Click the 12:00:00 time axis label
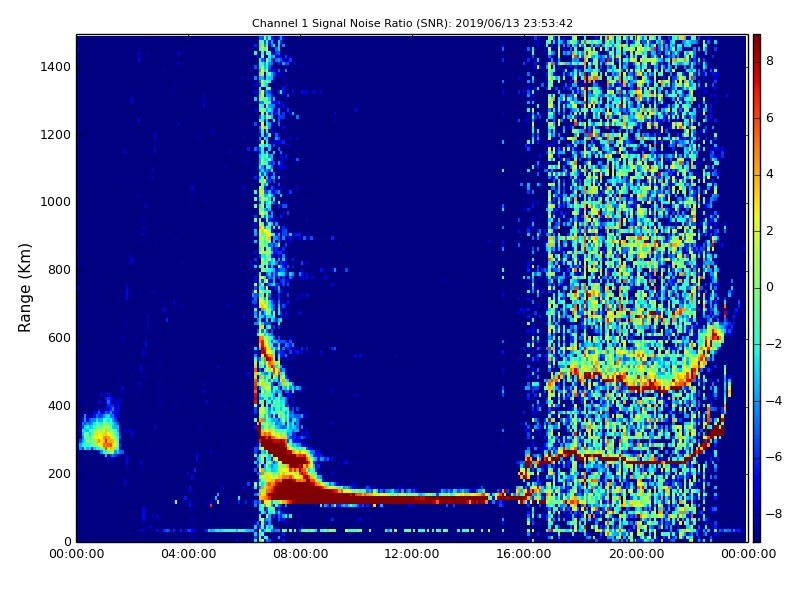Screen dimensions: 800x600 (412, 554)
